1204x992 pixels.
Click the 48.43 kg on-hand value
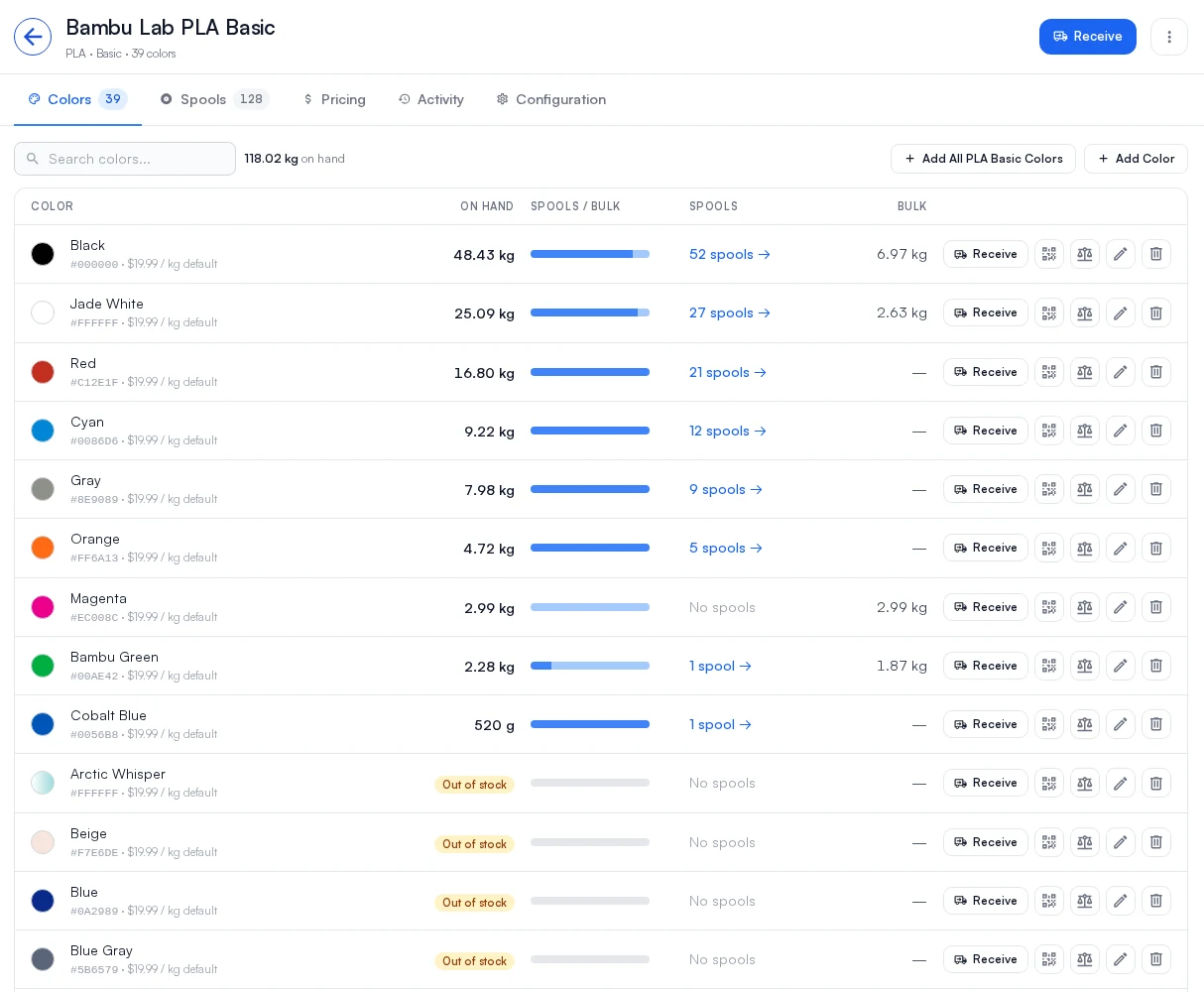(x=484, y=255)
